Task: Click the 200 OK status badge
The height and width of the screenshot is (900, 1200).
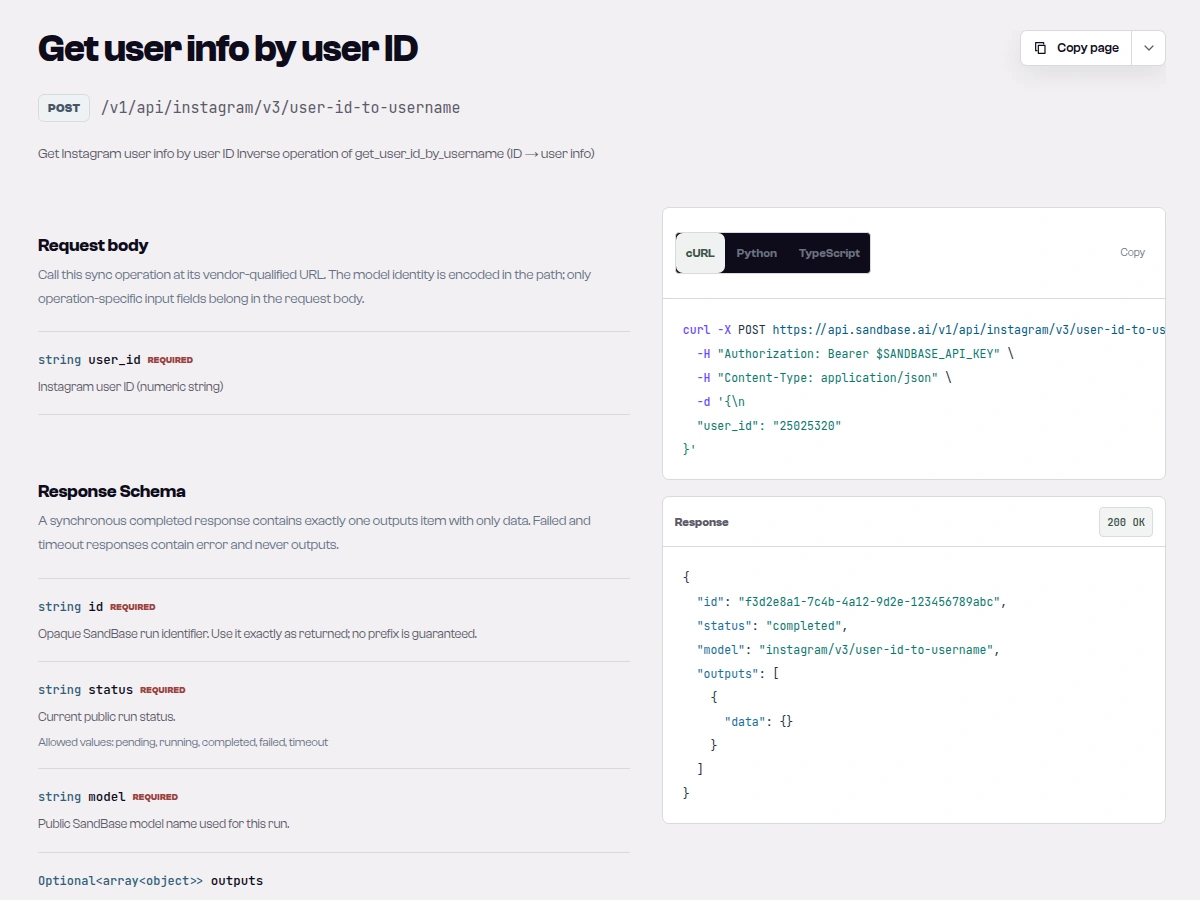Action: click(1125, 522)
